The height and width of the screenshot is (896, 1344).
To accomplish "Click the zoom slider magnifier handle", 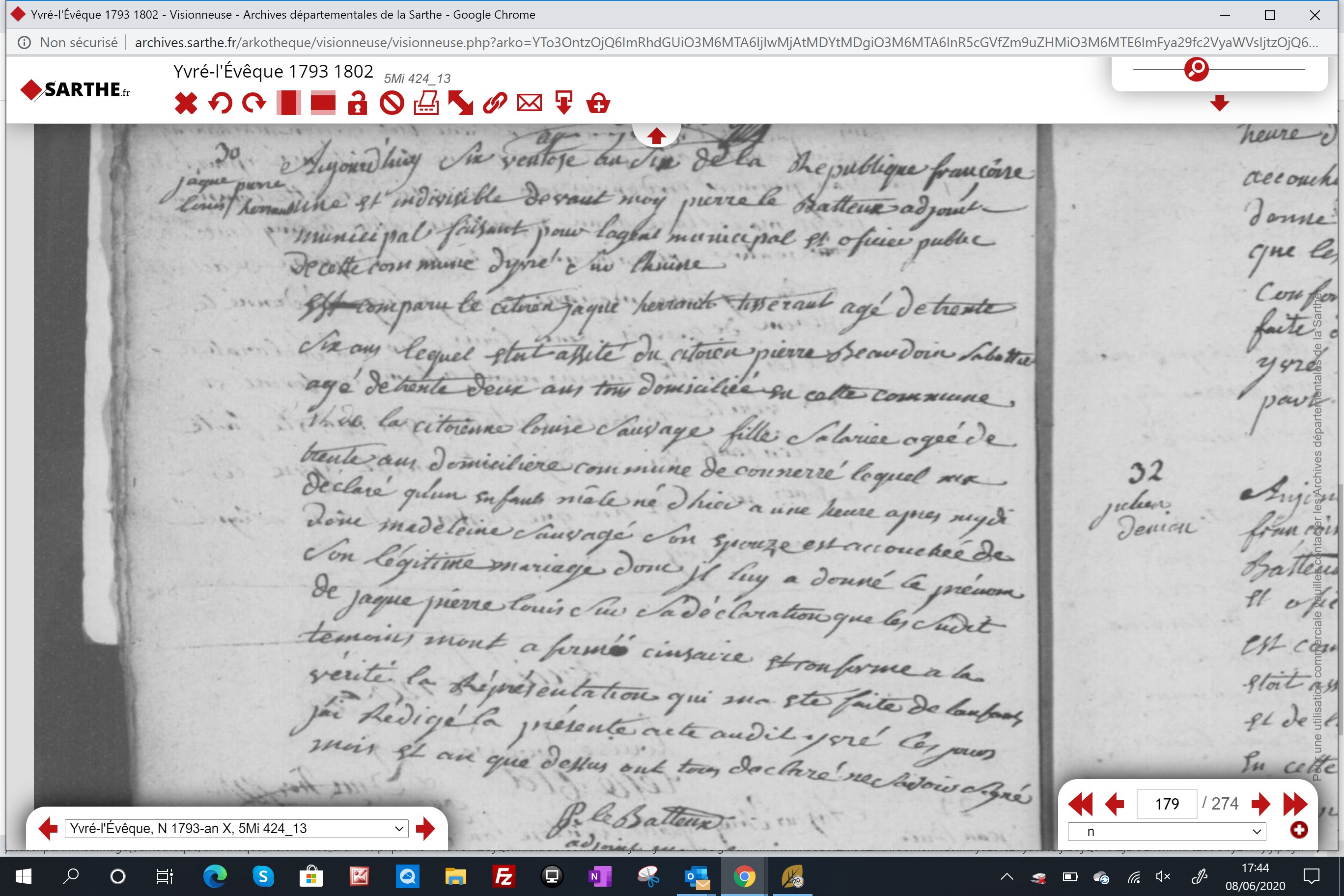I will pyautogui.click(x=1196, y=69).
